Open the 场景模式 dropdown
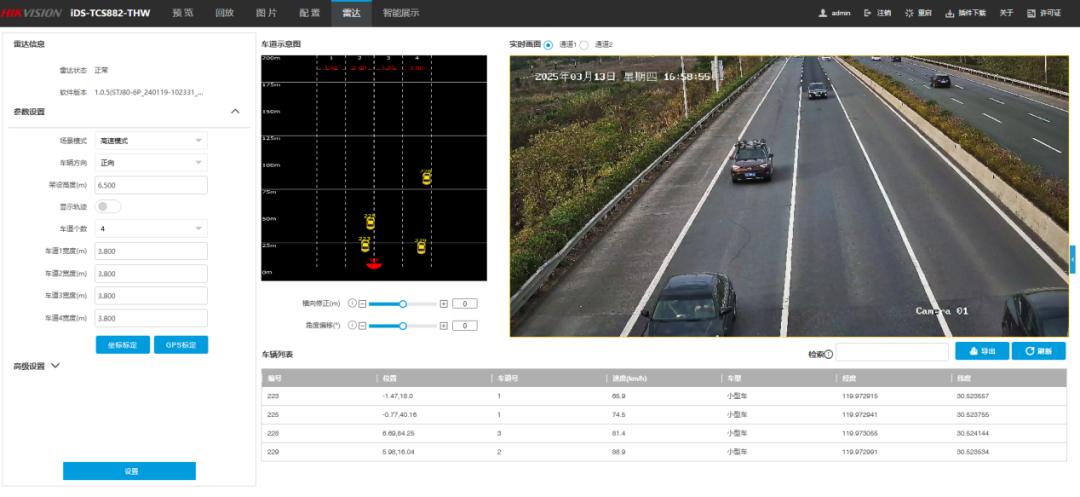 pos(151,141)
